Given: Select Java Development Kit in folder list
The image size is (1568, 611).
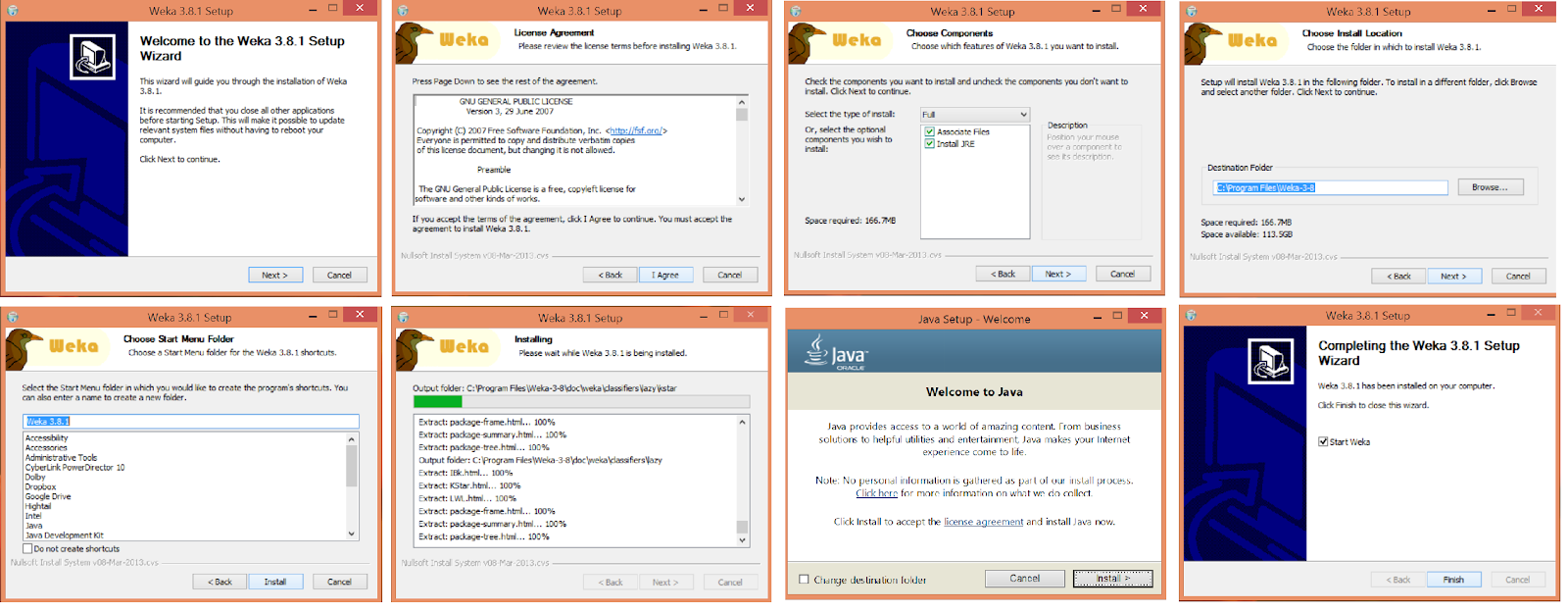Looking at the screenshot, I should [64, 535].
